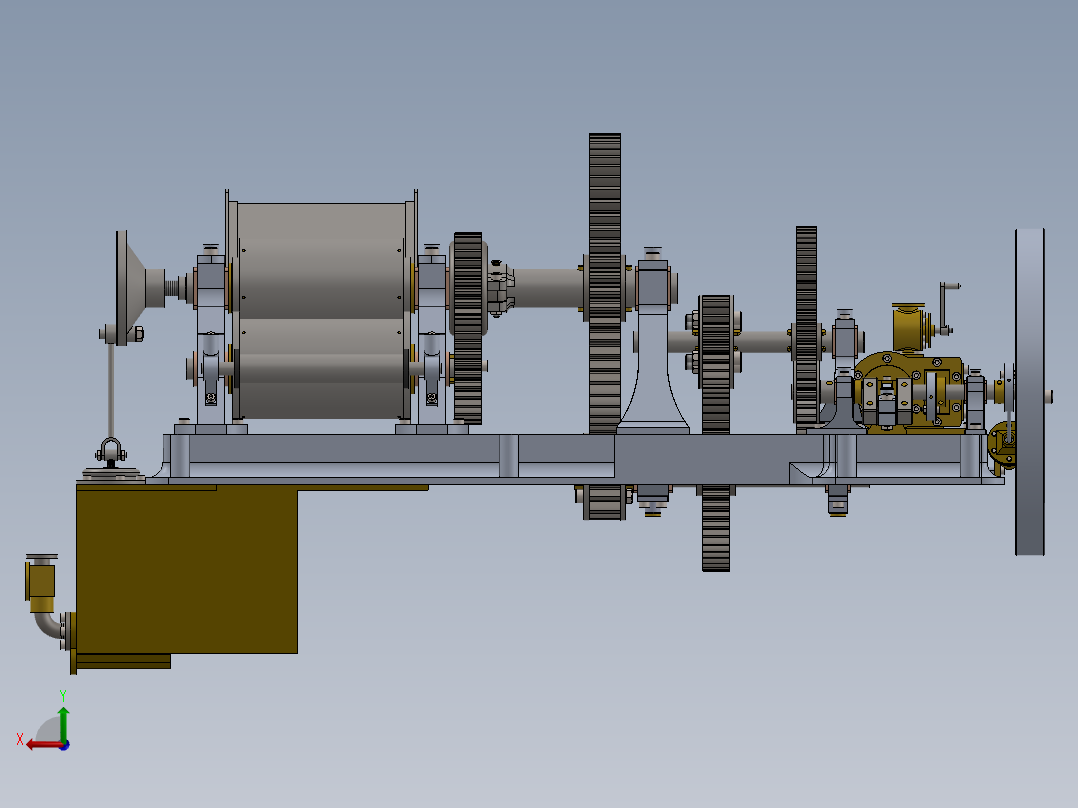Pick the lower roller beneath the main drum
The width and height of the screenshot is (1078, 808).
[x=321, y=369]
